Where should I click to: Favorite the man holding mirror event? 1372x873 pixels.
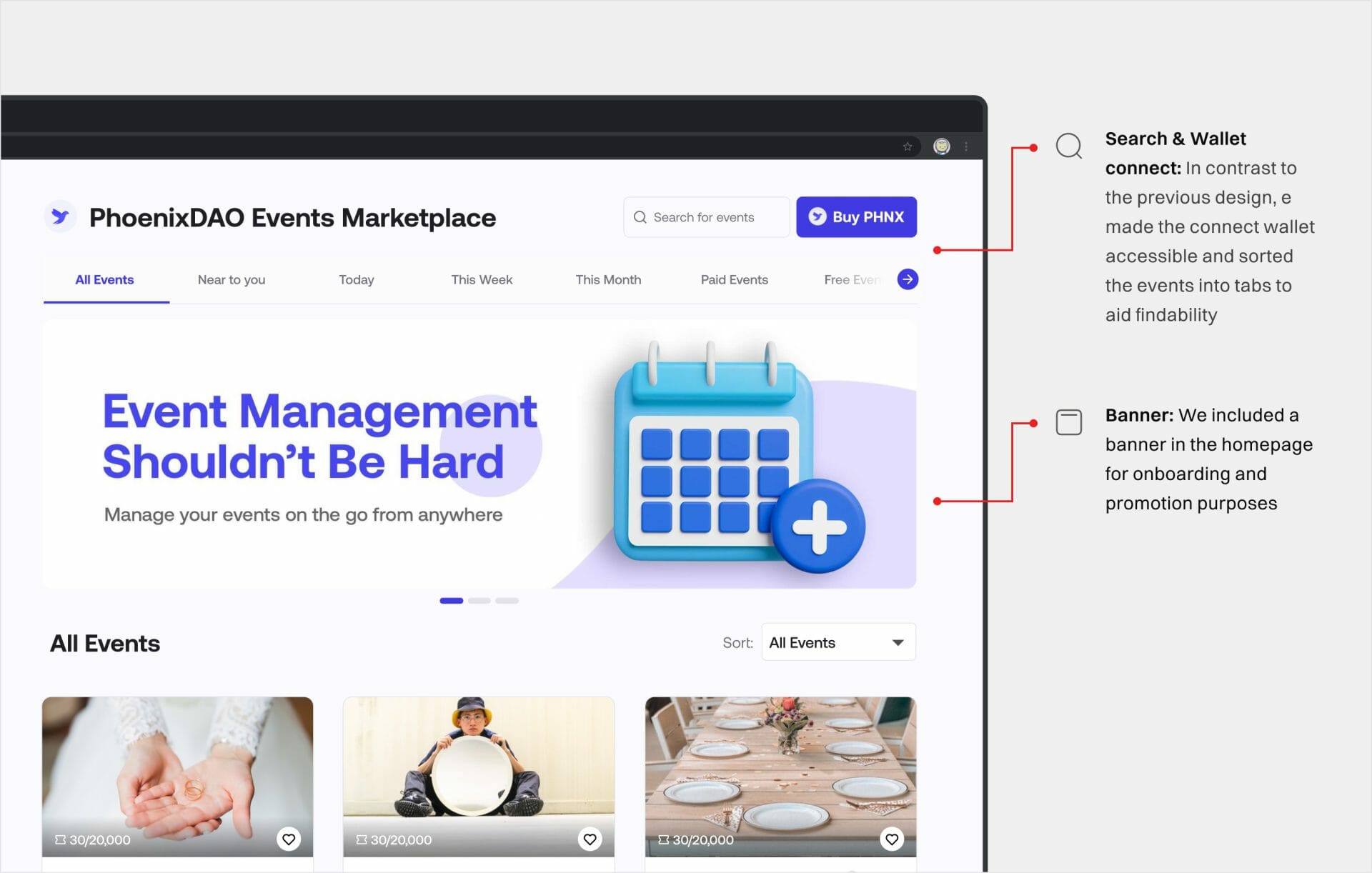coord(590,839)
